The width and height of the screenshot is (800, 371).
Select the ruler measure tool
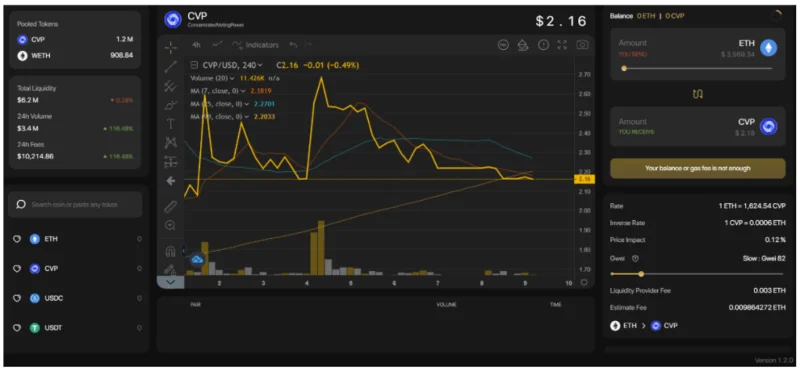coord(171,206)
